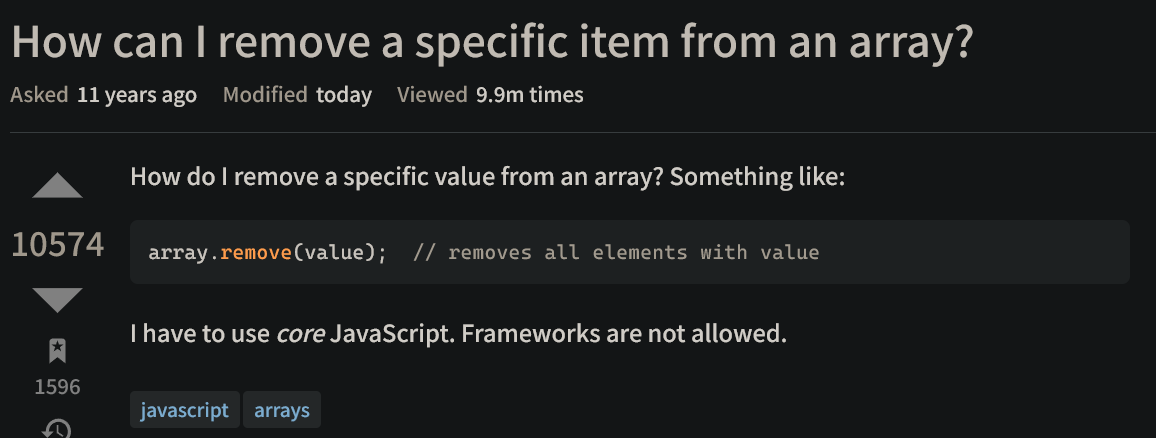The height and width of the screenshot is (438, 1156).
Task: Click the 'Modified today' link
Action: coord(297,94)
